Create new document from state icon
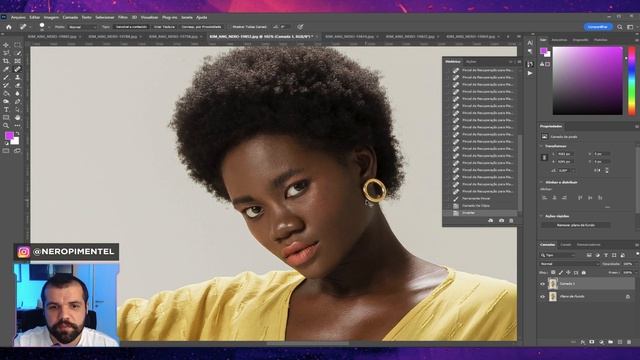The width and height of the screenshot is (640, 360). coord(491,221)
